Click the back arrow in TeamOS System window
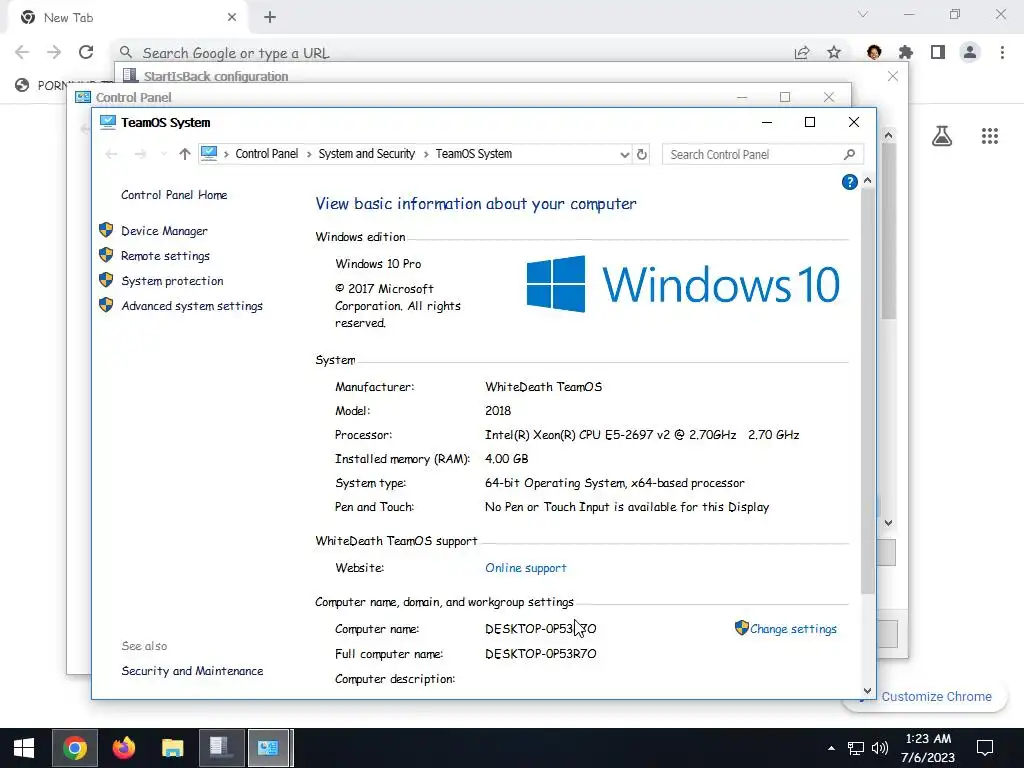The height and width of the screenshot is (768, 1024). coord(112,154)
